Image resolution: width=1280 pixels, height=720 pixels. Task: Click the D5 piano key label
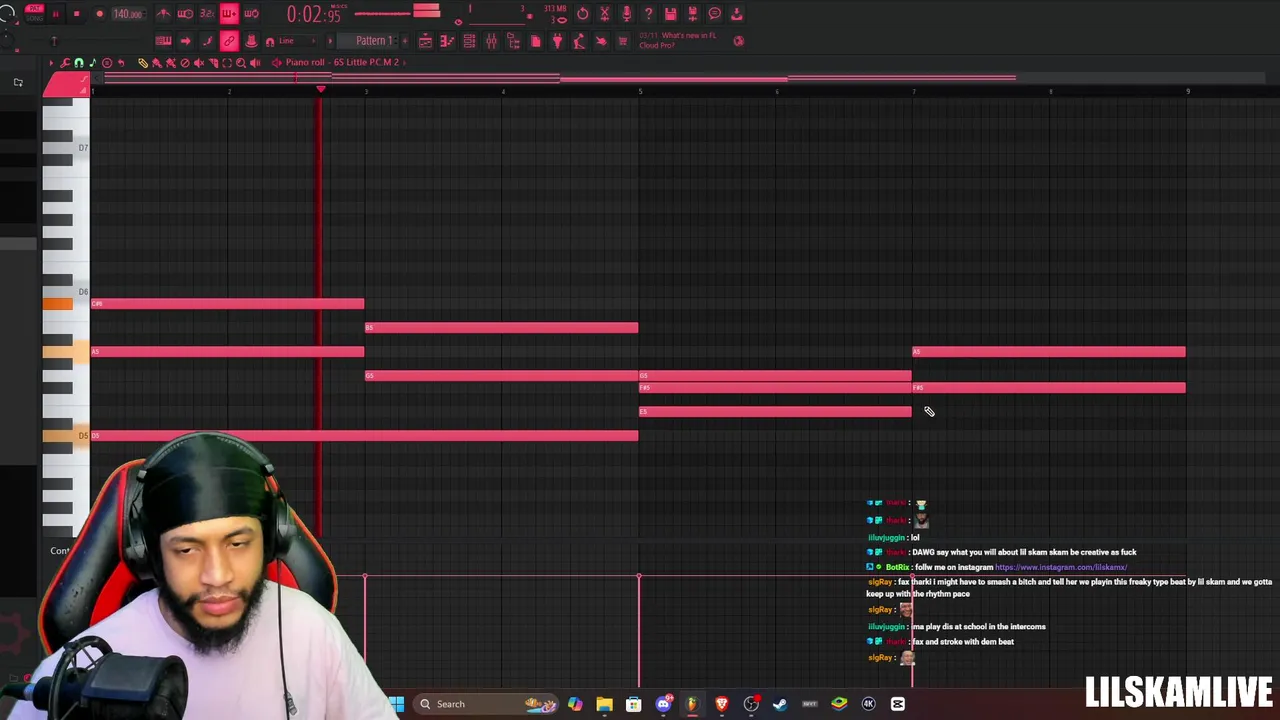coord(82,436)
